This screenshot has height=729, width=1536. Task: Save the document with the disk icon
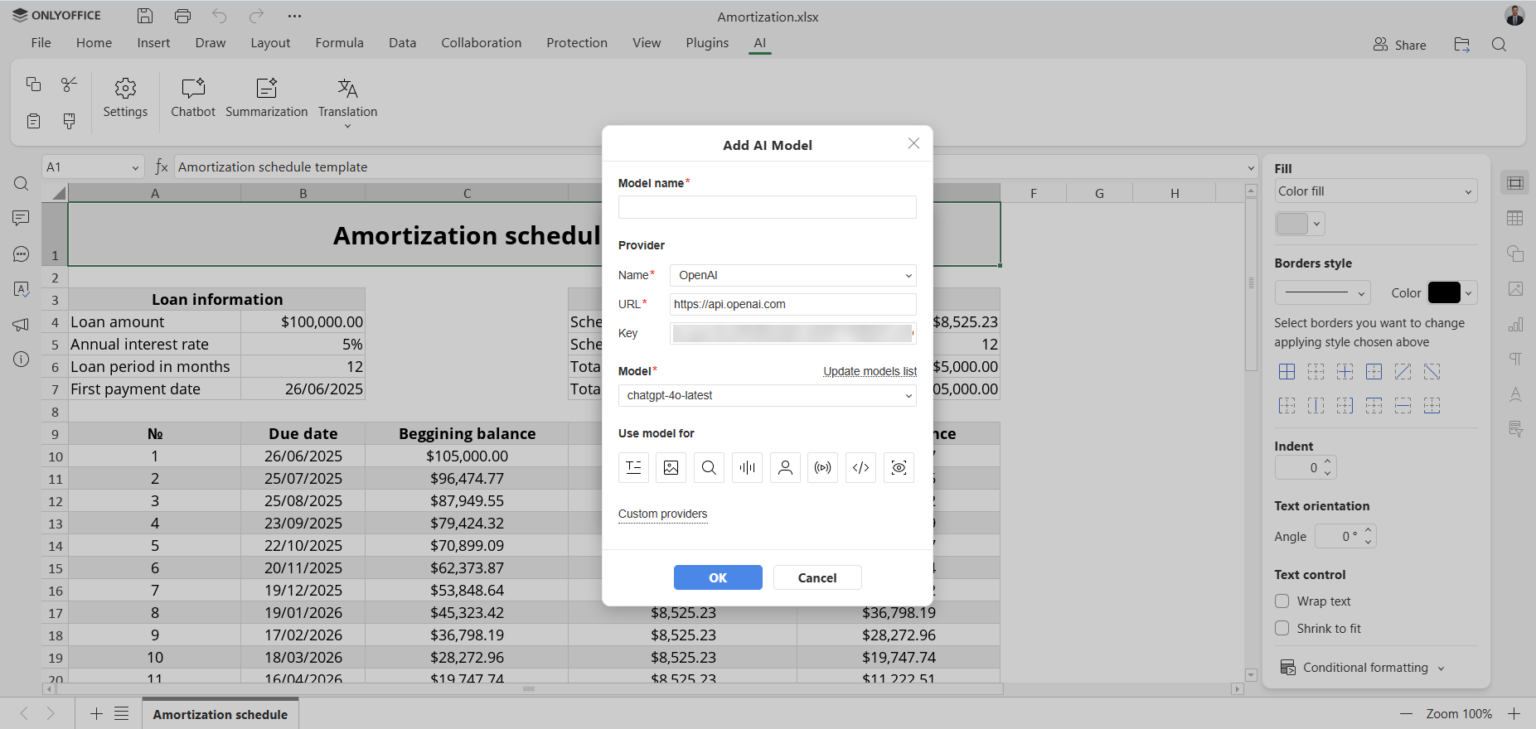tap(145, 16)
